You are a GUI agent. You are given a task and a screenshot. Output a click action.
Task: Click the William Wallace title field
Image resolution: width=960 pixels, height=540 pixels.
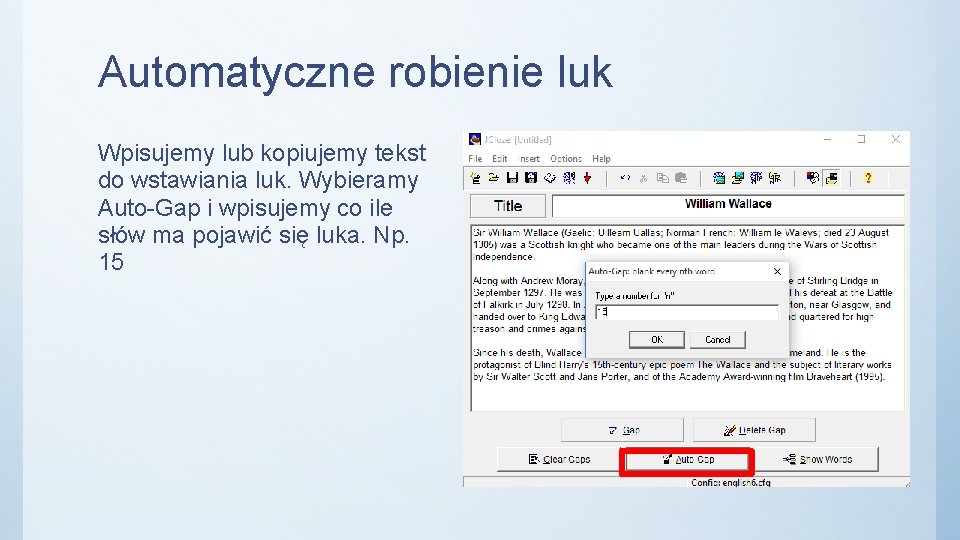[728, 206]
